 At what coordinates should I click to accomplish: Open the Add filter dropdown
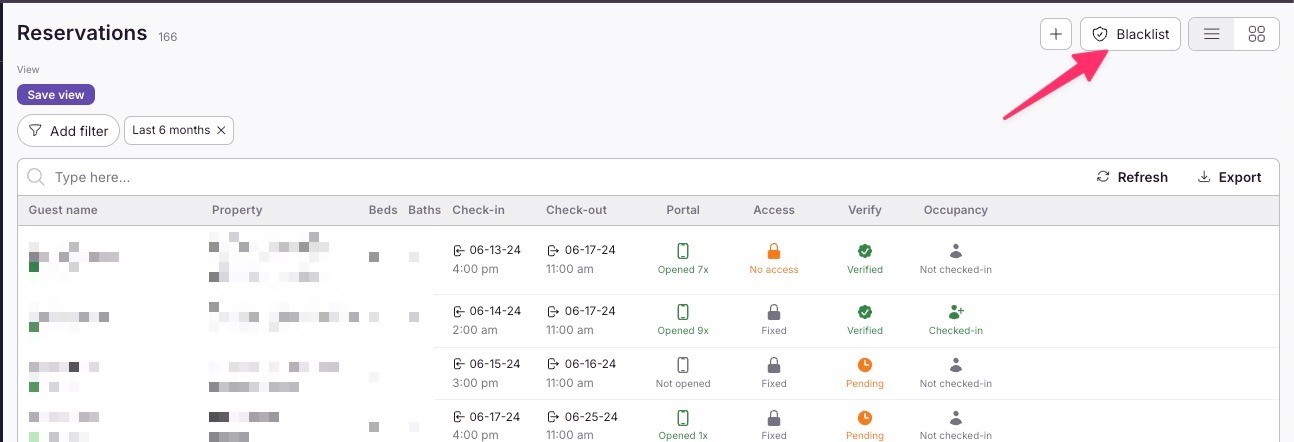68,131
